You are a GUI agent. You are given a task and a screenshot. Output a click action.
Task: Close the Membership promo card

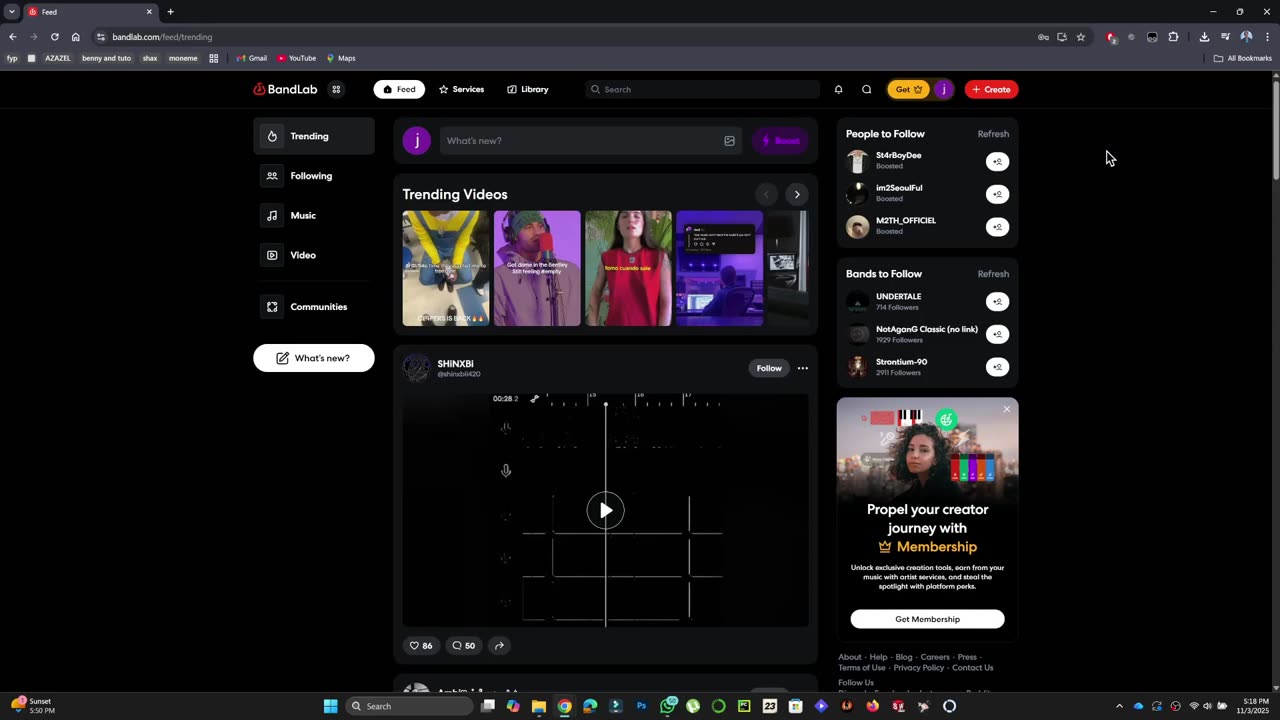tap(1006, 409)
